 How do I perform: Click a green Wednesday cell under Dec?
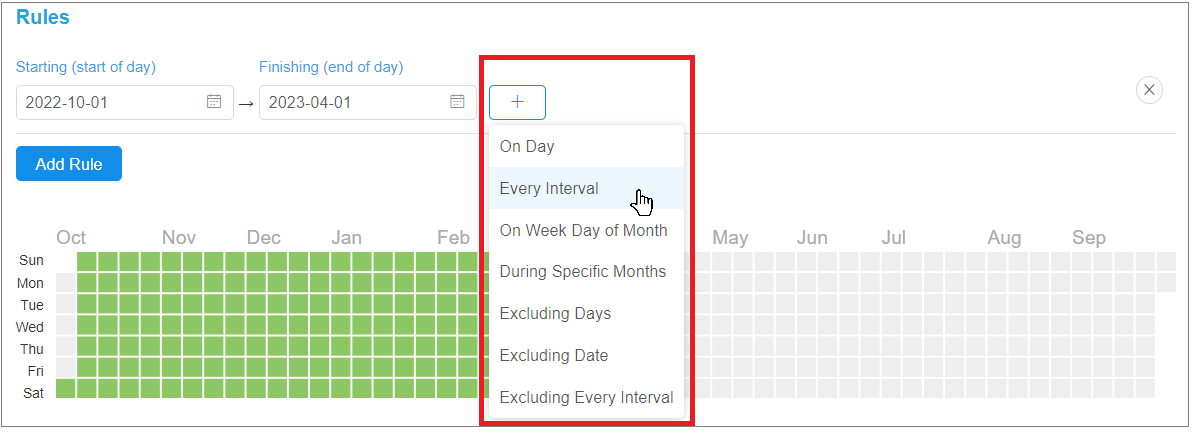tap(257, 325)
